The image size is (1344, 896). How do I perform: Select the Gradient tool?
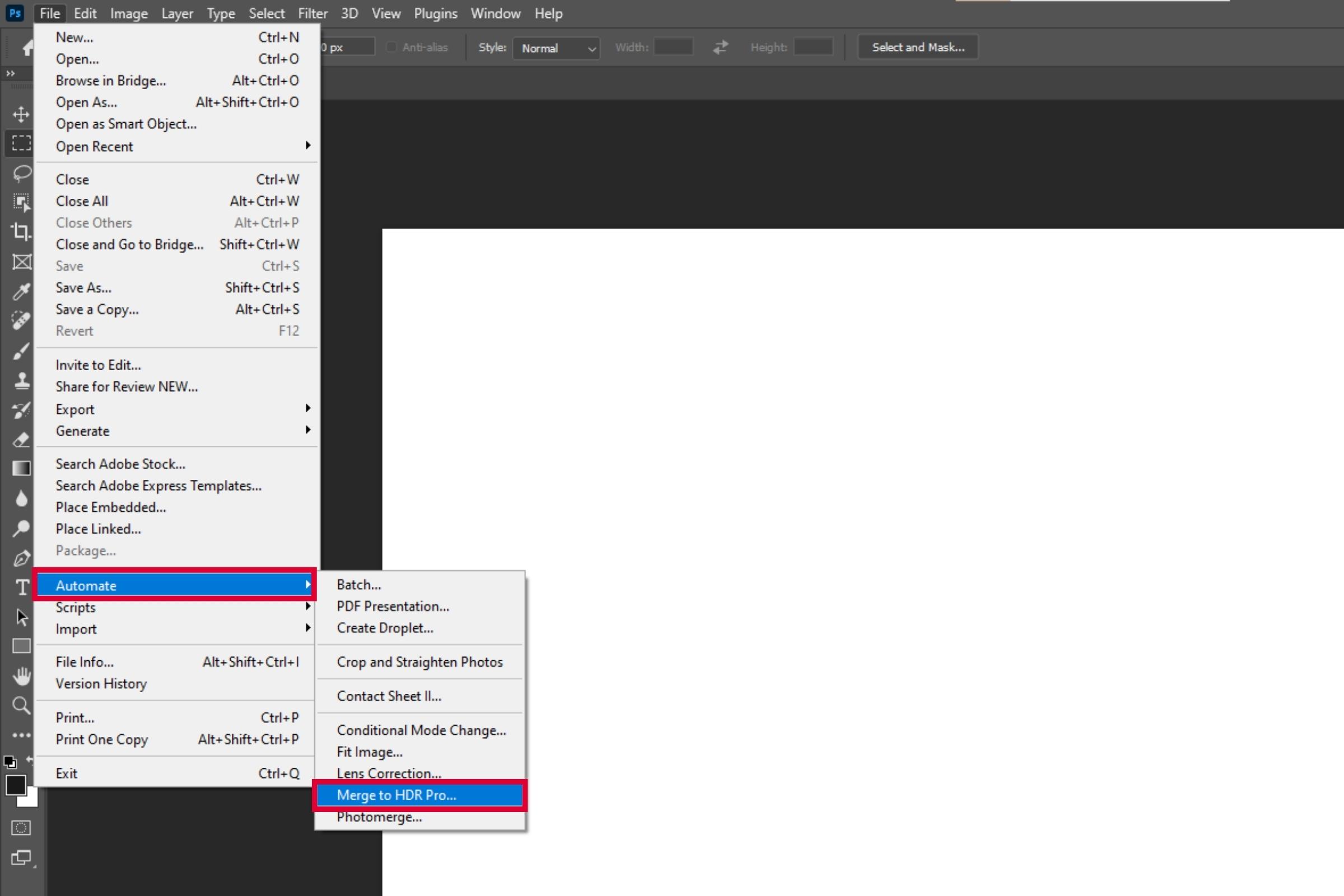(21, 469)
